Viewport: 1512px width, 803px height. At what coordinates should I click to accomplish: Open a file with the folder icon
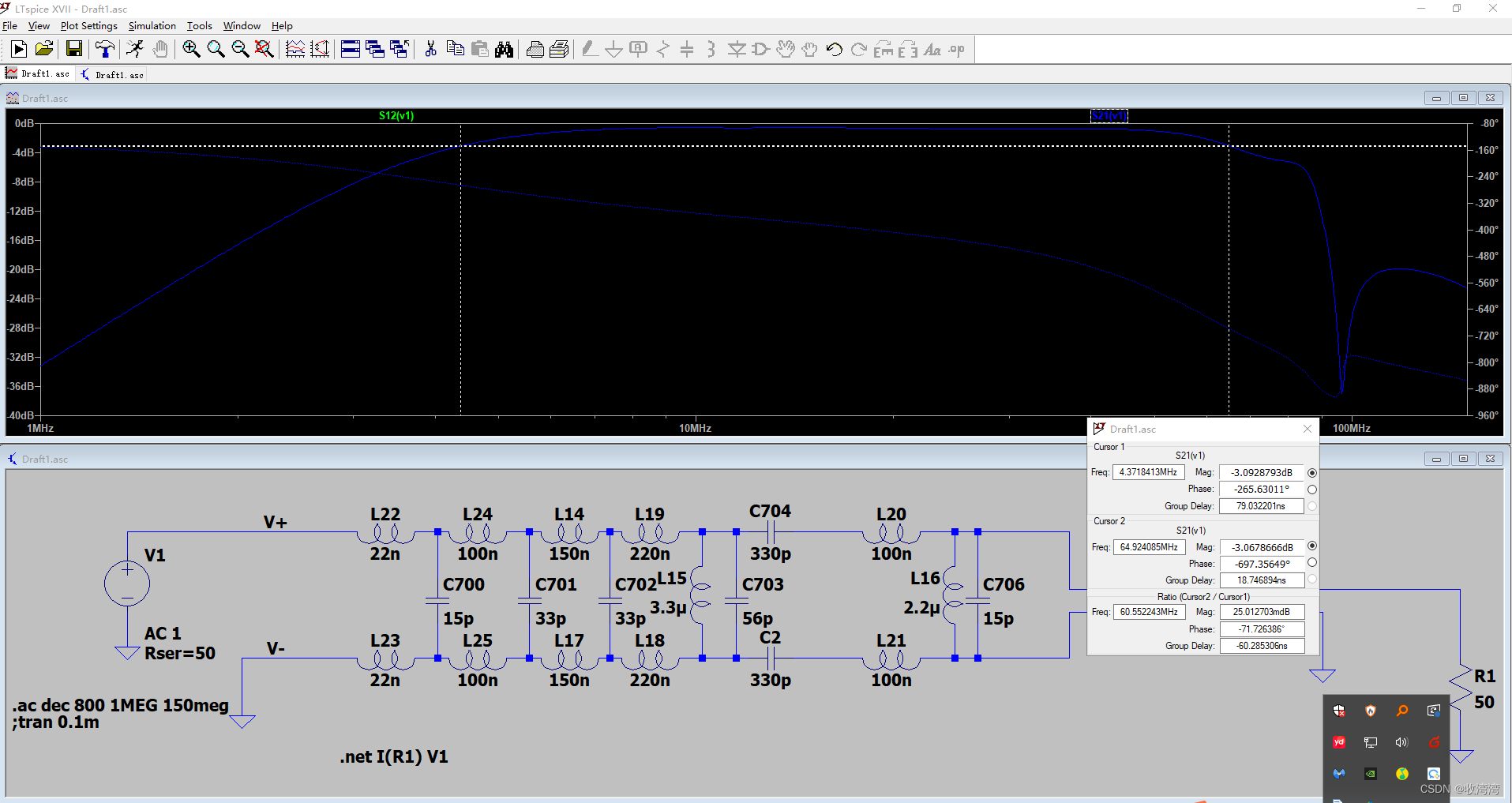44,49
